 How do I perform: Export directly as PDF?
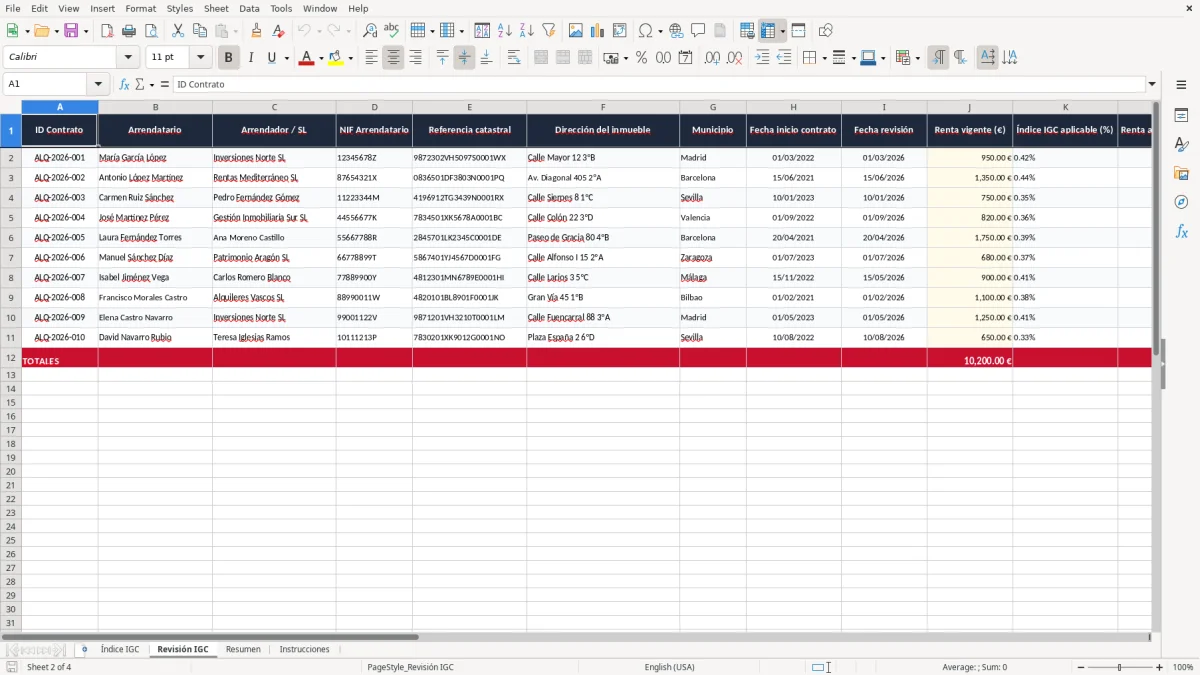point(107,31)
